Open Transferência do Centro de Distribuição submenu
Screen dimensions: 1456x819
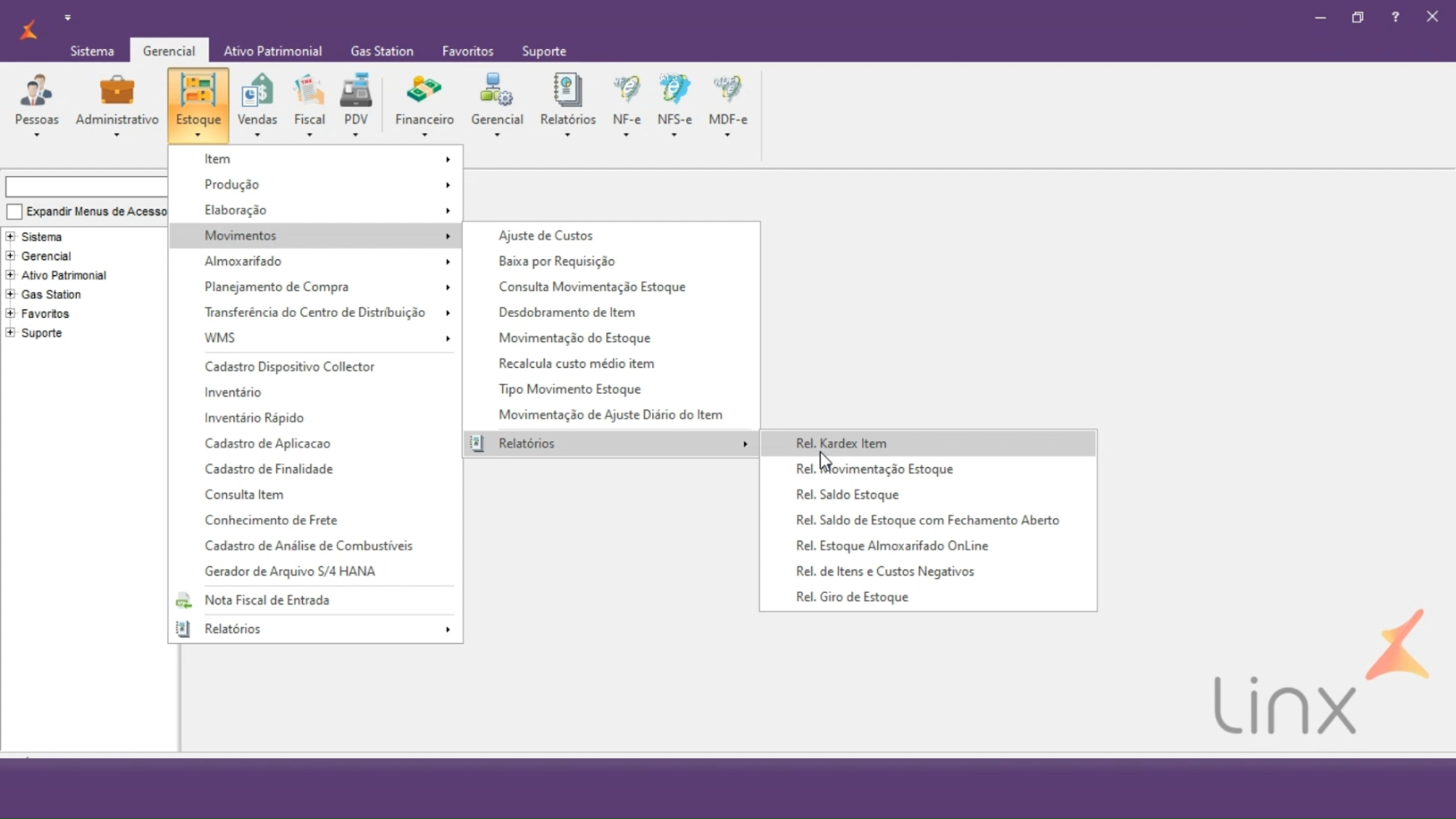pos(315,312)
